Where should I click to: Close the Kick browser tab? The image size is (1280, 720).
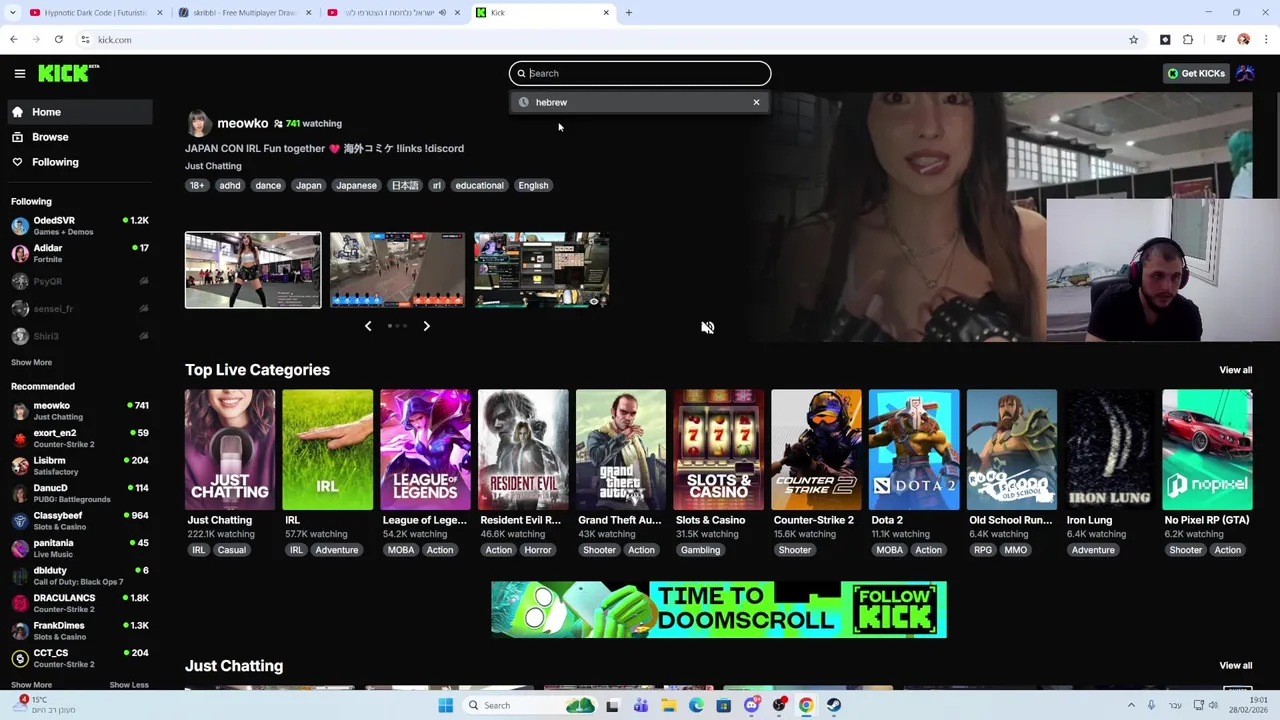pyautogui.click(x=606, y=13)
